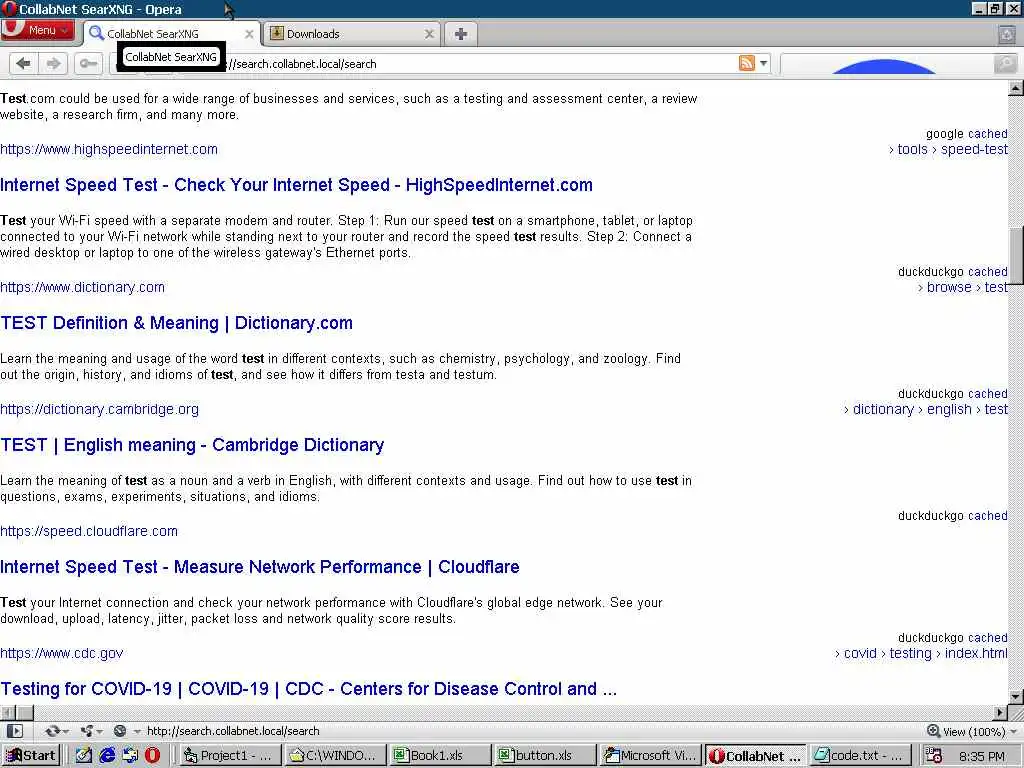The width and height of the screenshot is (1024, 768).
Task: Open https://www.highspeedinternet.com URL link
Action: [109, 150]
